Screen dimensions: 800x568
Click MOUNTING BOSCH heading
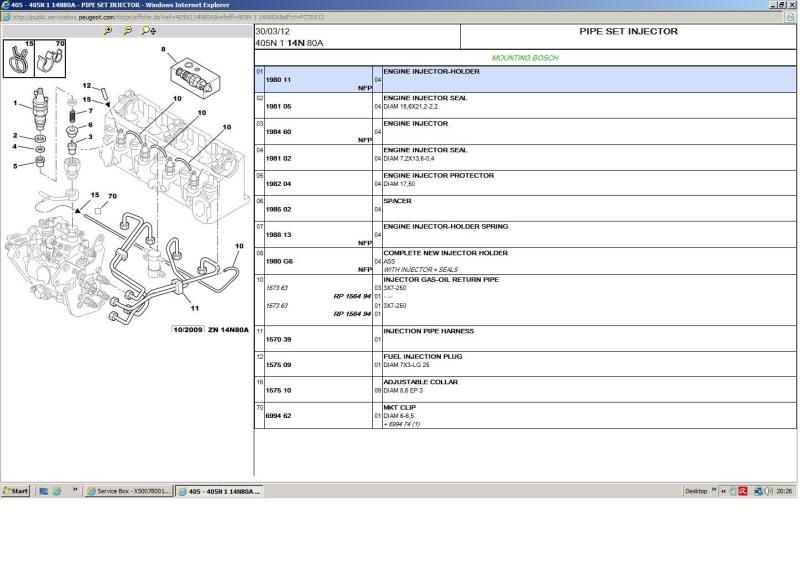pos(525,58)
